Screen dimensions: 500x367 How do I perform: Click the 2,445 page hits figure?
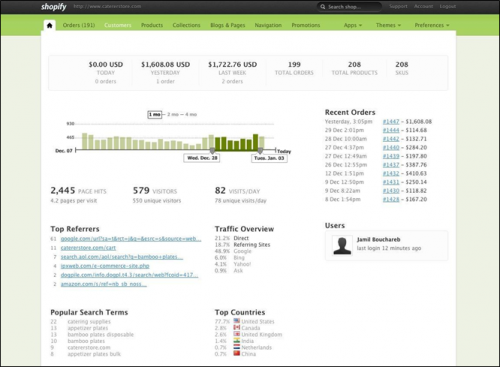coord(63,191)
